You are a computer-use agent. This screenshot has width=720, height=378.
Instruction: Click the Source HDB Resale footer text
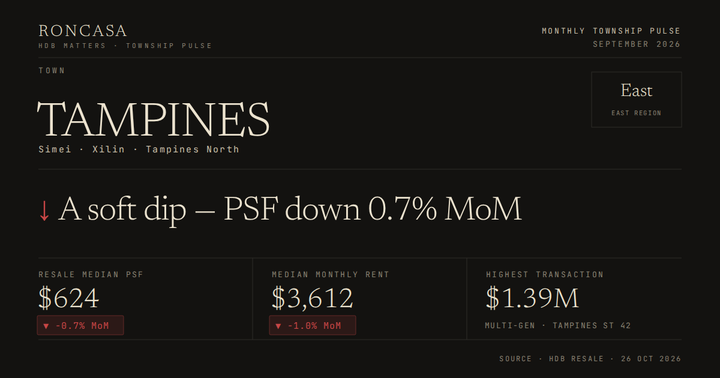(590, 359)
